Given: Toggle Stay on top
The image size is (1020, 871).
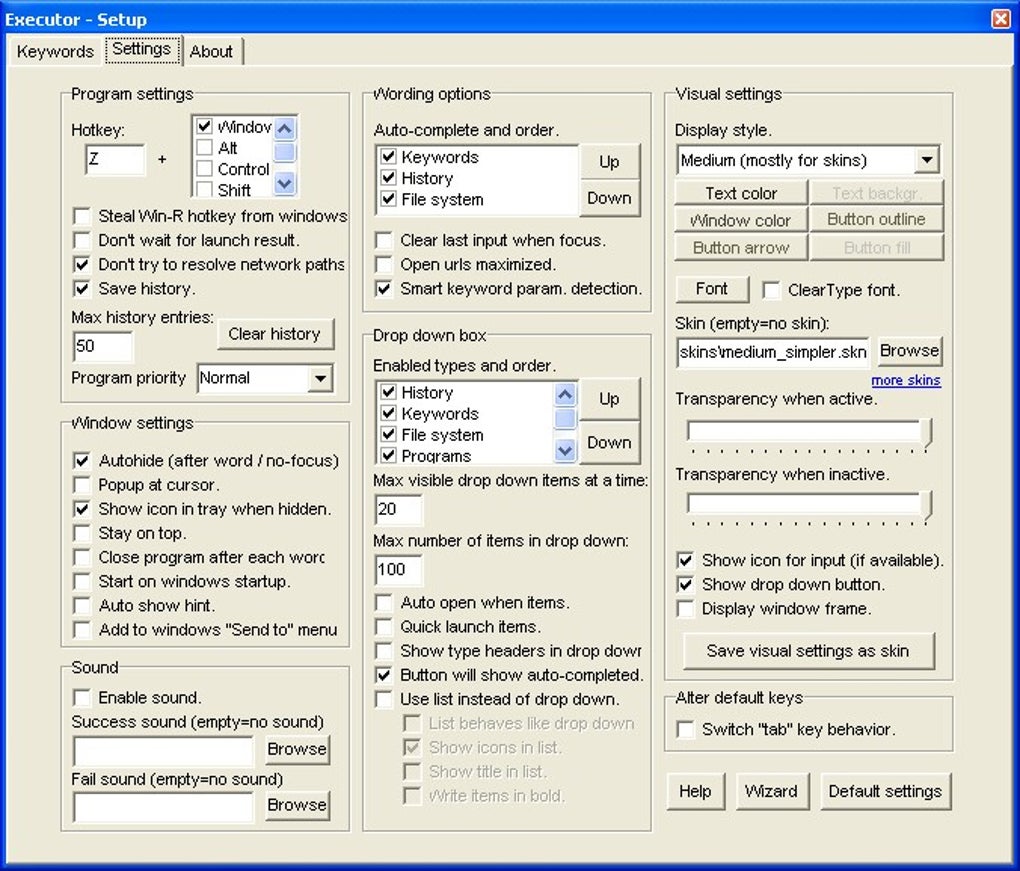Looking at the screenshot, I should click(82, 533).
